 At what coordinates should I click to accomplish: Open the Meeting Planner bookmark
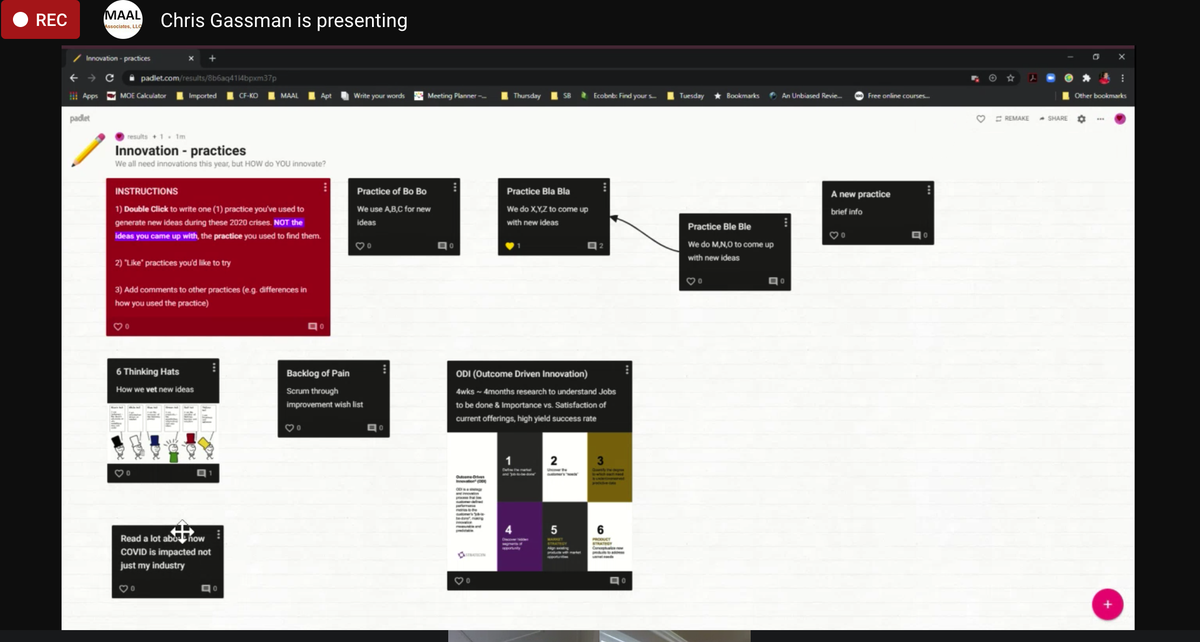[450, 96]
